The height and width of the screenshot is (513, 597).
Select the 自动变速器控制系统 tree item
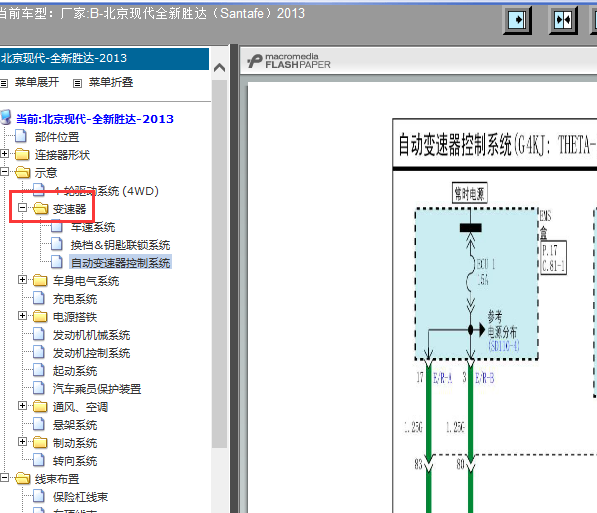pyautogui.click(x=120, y=263)
